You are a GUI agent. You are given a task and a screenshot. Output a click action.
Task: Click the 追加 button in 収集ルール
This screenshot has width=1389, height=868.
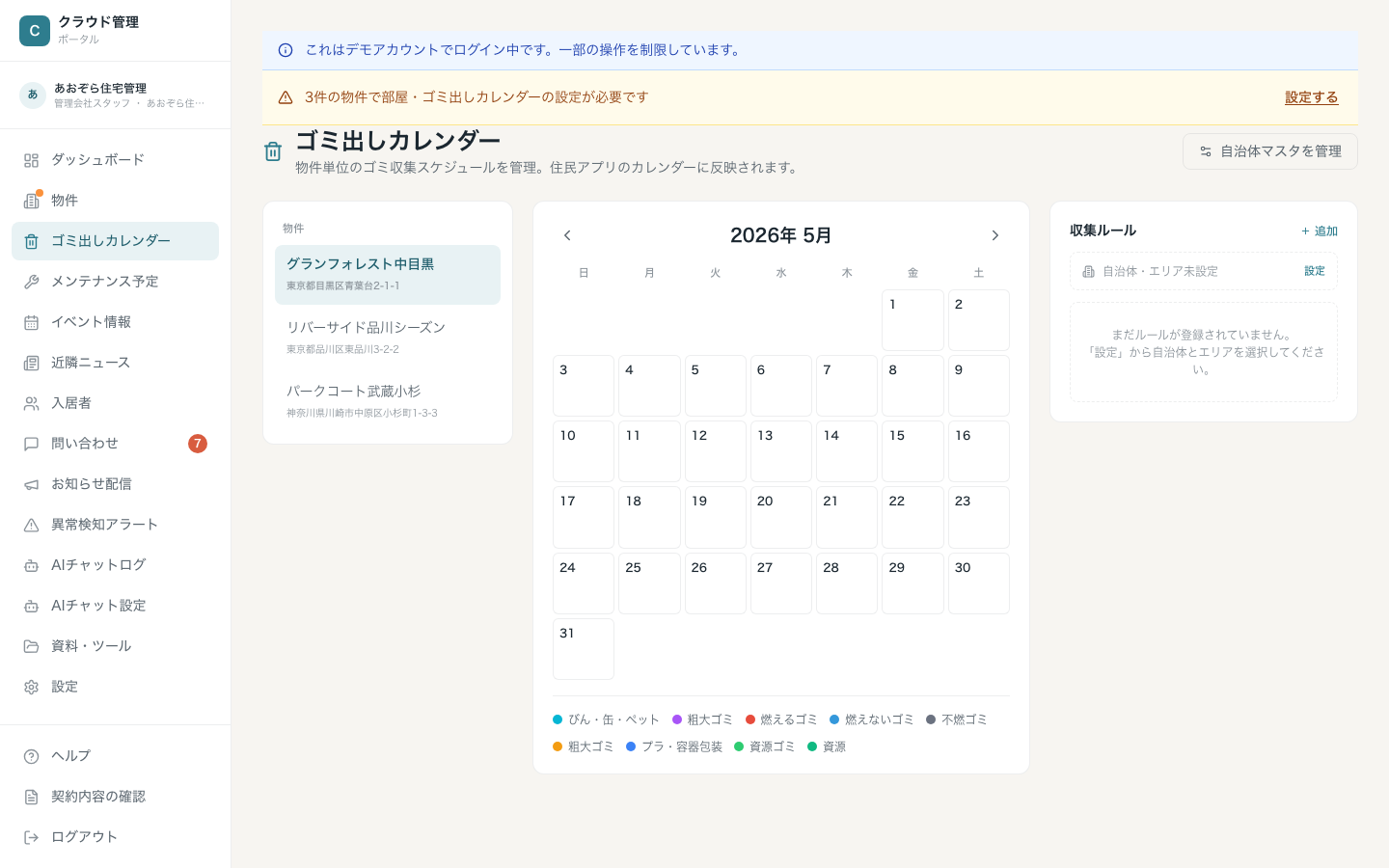(x=1319, y=231)
